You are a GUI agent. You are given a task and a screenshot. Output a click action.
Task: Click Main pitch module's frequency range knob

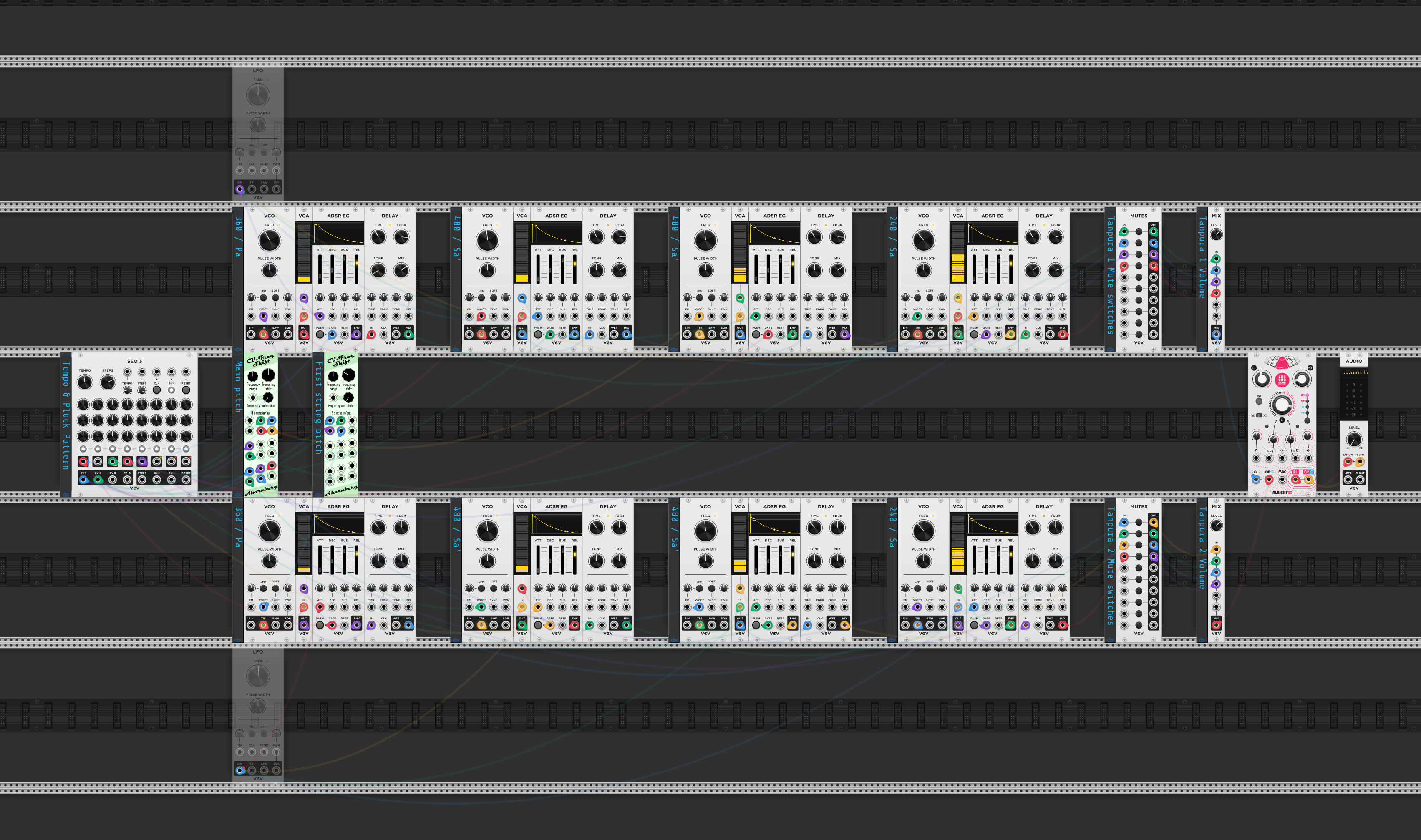pos(253,376)
